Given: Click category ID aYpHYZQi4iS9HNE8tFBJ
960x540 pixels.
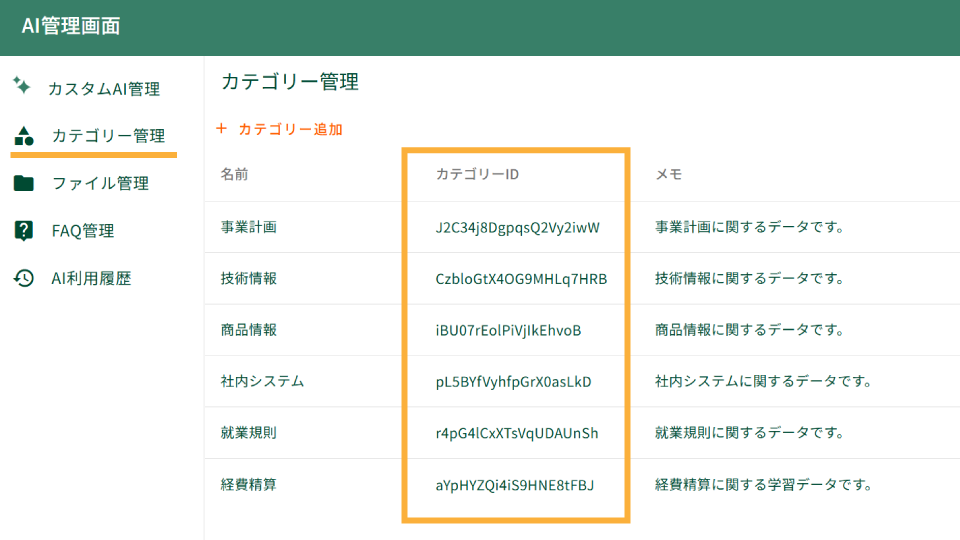Looking at the screenshot, I should coord(515,485).
